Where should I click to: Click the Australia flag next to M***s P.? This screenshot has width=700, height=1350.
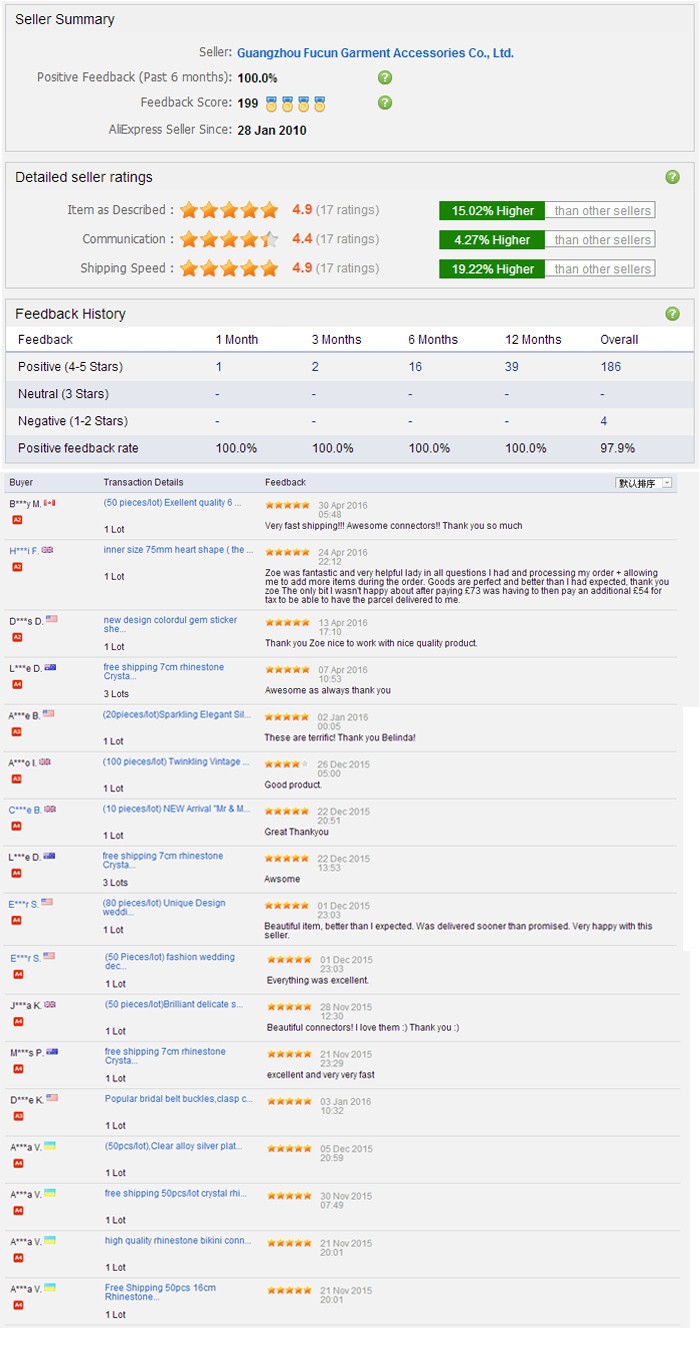point(52,1051)
